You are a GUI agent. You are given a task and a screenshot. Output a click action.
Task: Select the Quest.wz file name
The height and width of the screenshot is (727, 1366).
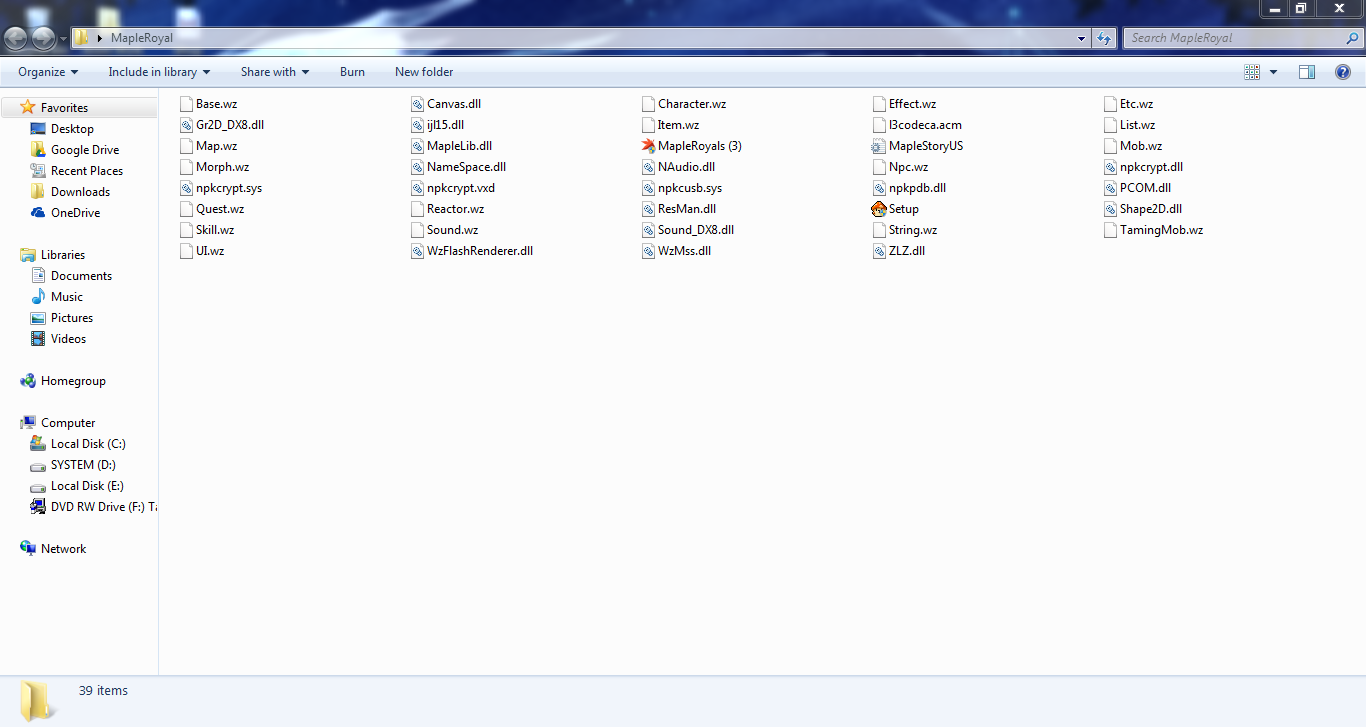tap(220, 209)
